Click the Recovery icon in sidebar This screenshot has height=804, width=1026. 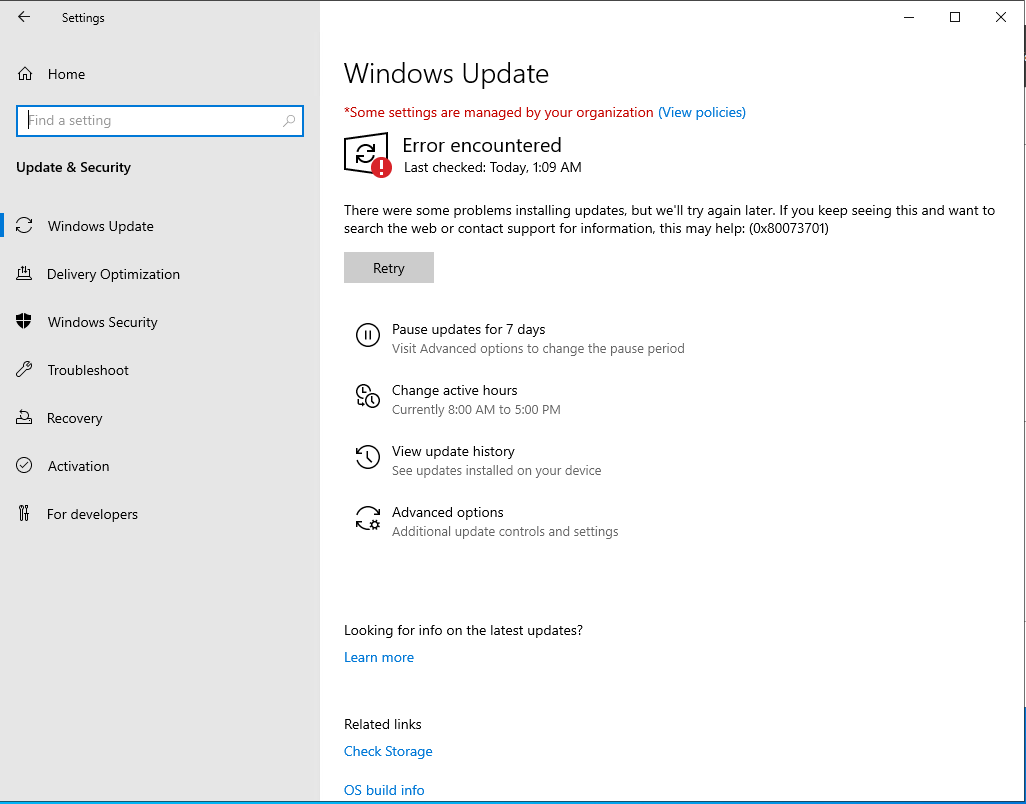[24, 417]
